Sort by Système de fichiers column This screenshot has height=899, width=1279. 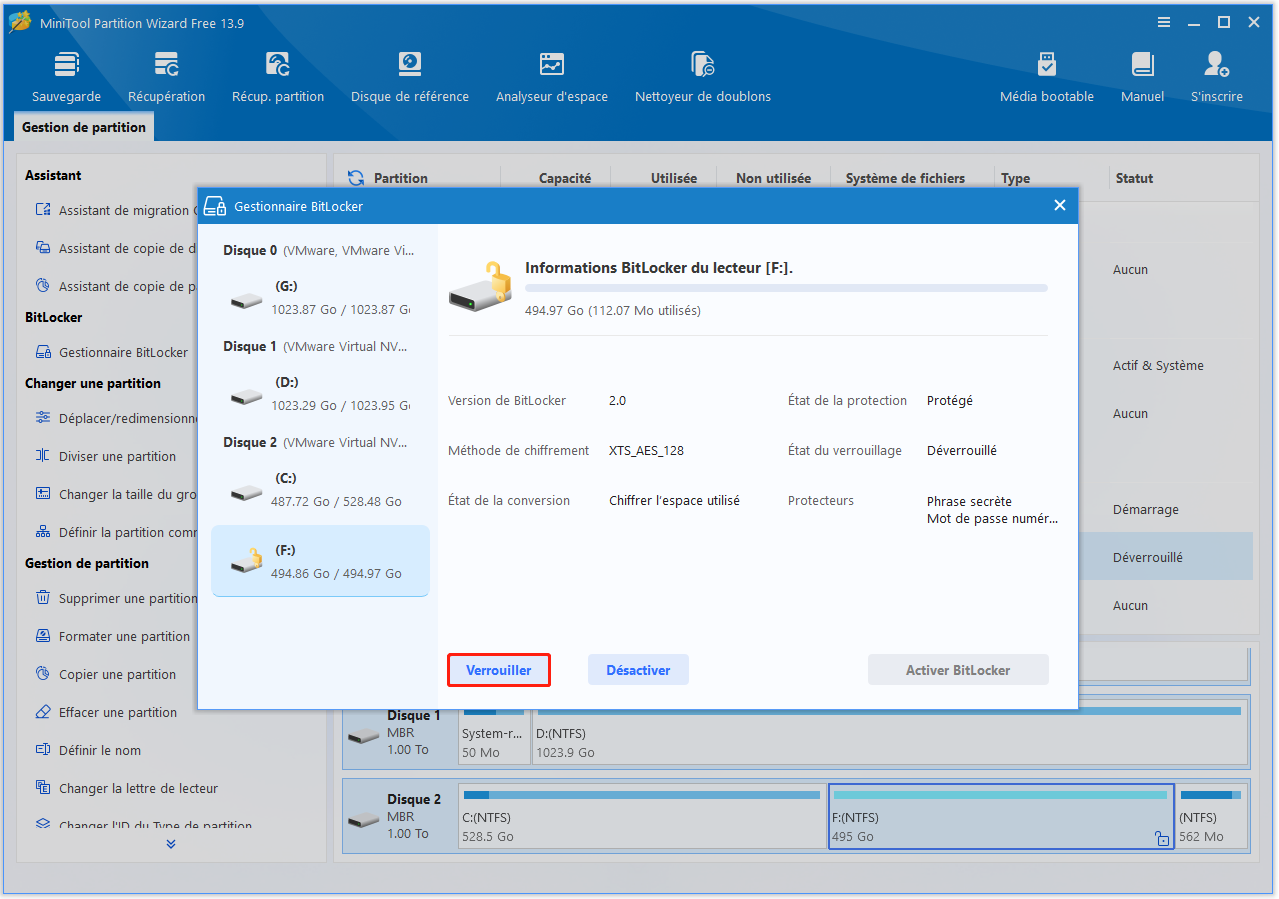point(905,178)
